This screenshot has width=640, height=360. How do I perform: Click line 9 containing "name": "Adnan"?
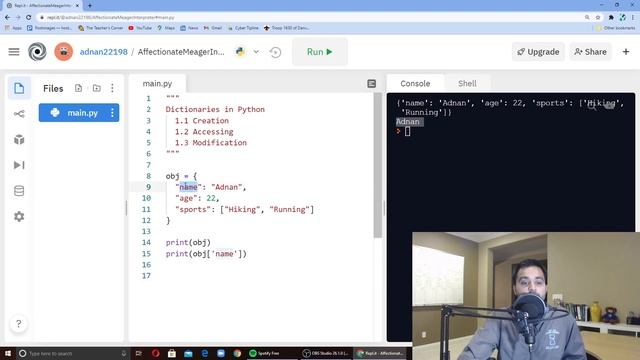[x=211, y=187]
